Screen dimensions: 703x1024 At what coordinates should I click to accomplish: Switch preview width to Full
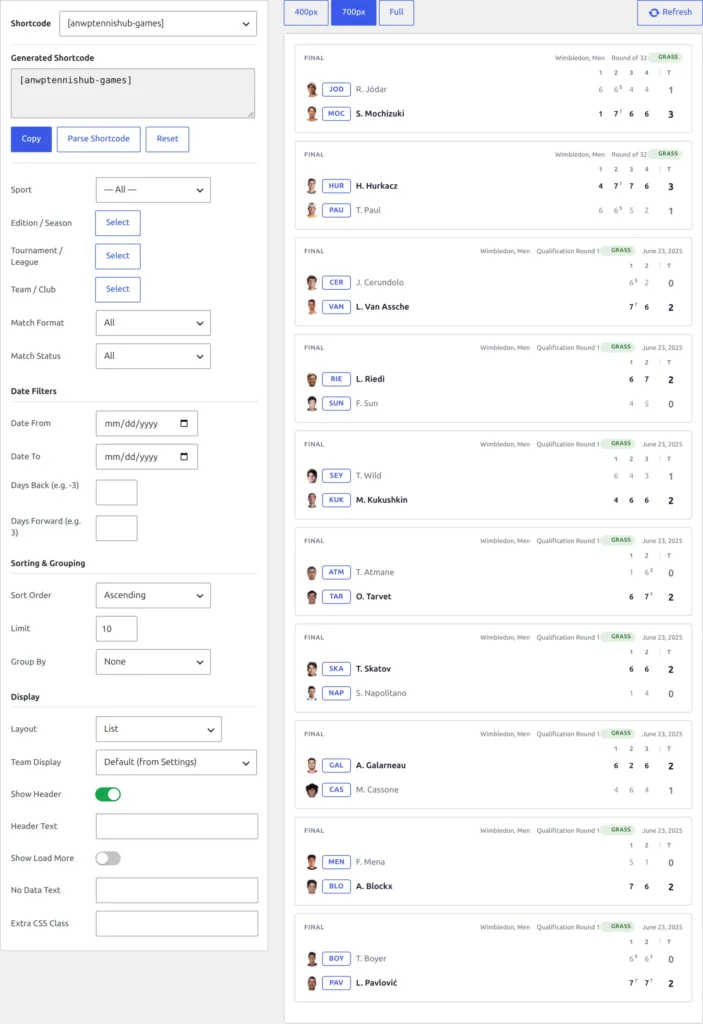[396, 12]
